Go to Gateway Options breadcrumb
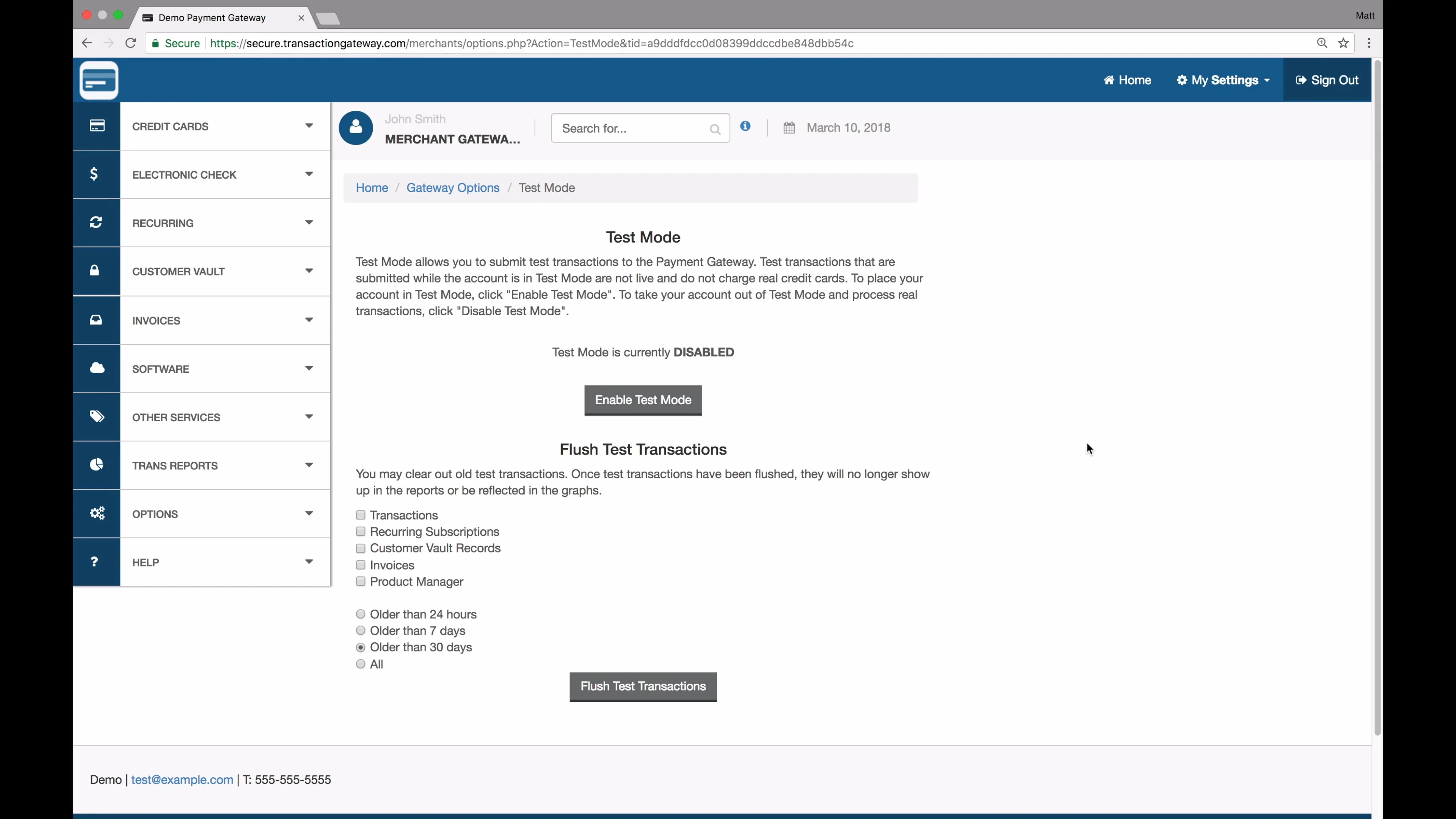The height and width of the screenshot is (819, 1456). [453, 188]
